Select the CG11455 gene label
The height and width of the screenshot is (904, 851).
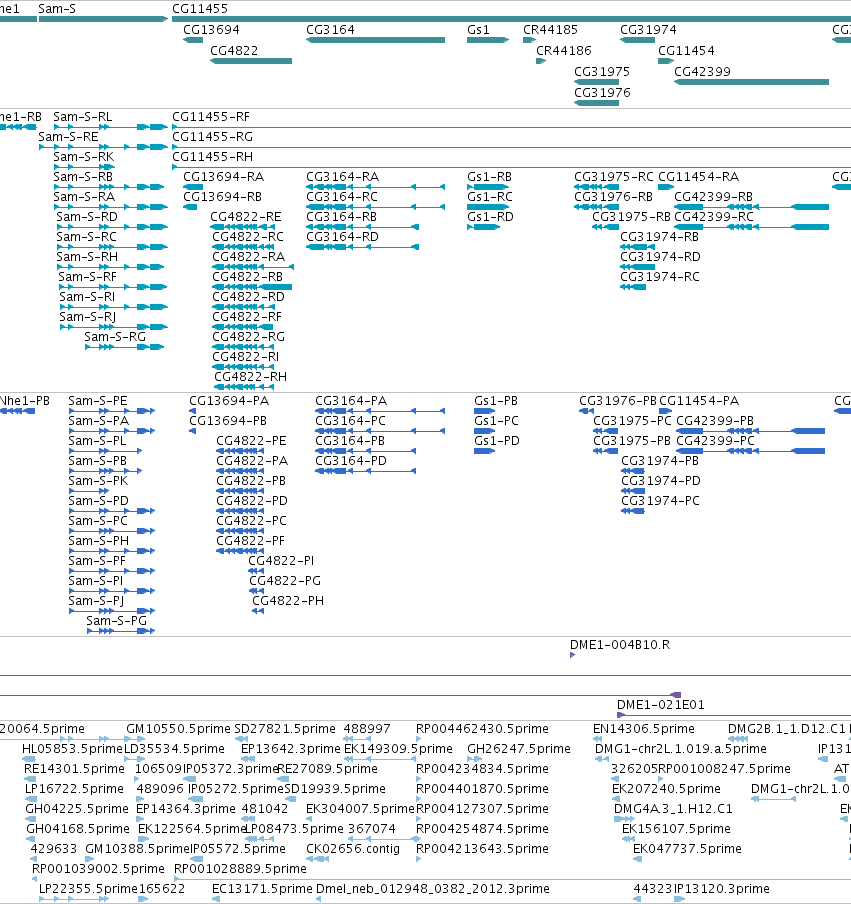(x=200, y=9)
